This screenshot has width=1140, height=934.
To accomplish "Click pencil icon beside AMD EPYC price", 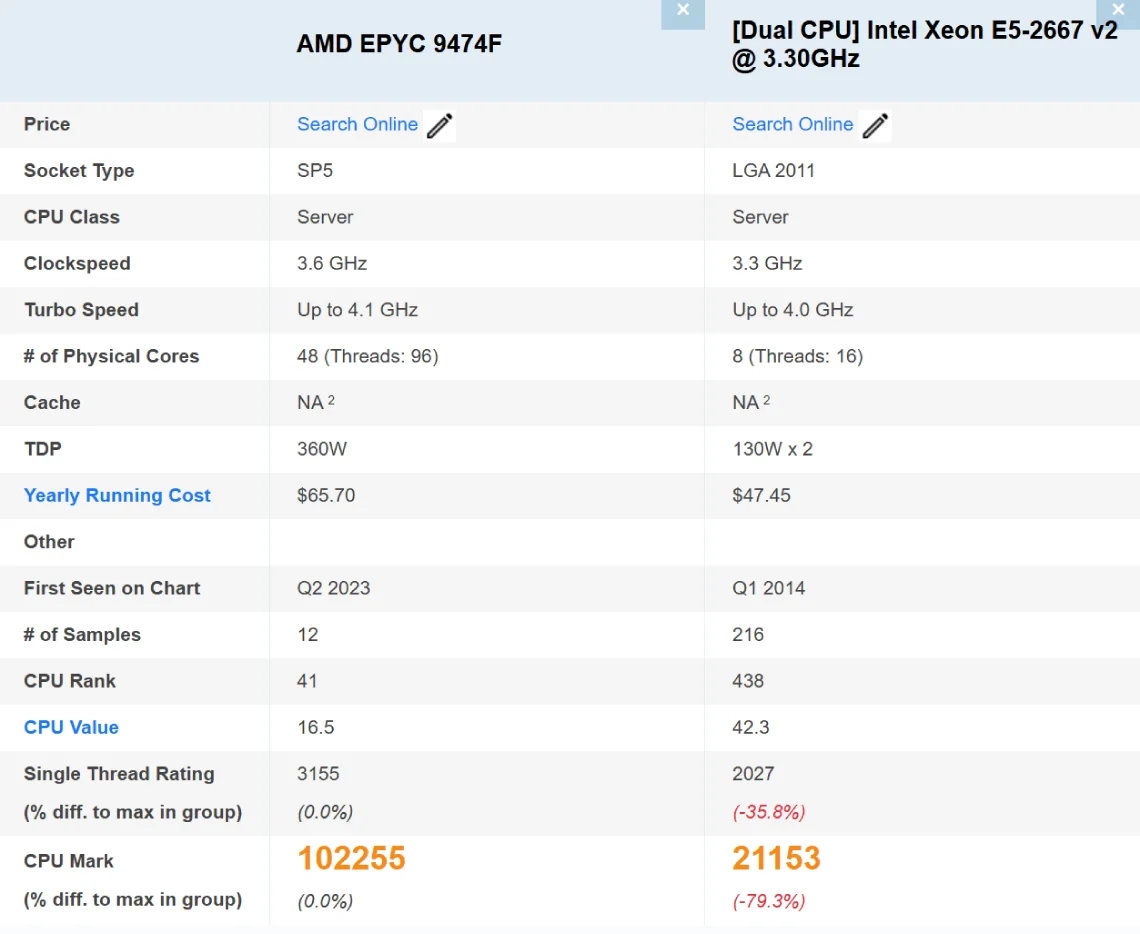I will (x=439, y=126).
